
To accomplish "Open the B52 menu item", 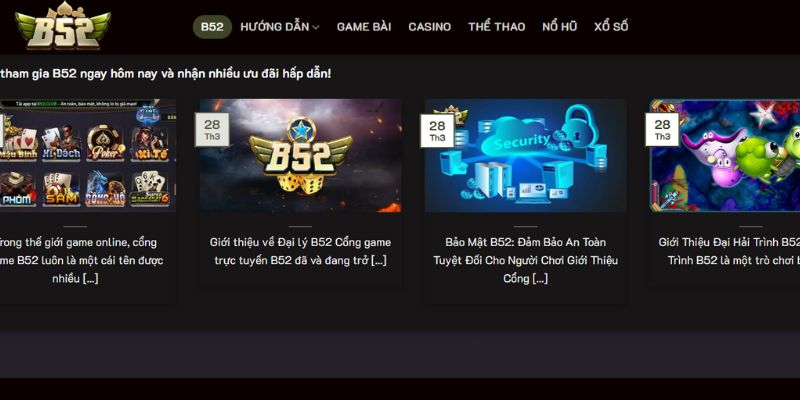I will pyautogui.click(x=212, y=27).
